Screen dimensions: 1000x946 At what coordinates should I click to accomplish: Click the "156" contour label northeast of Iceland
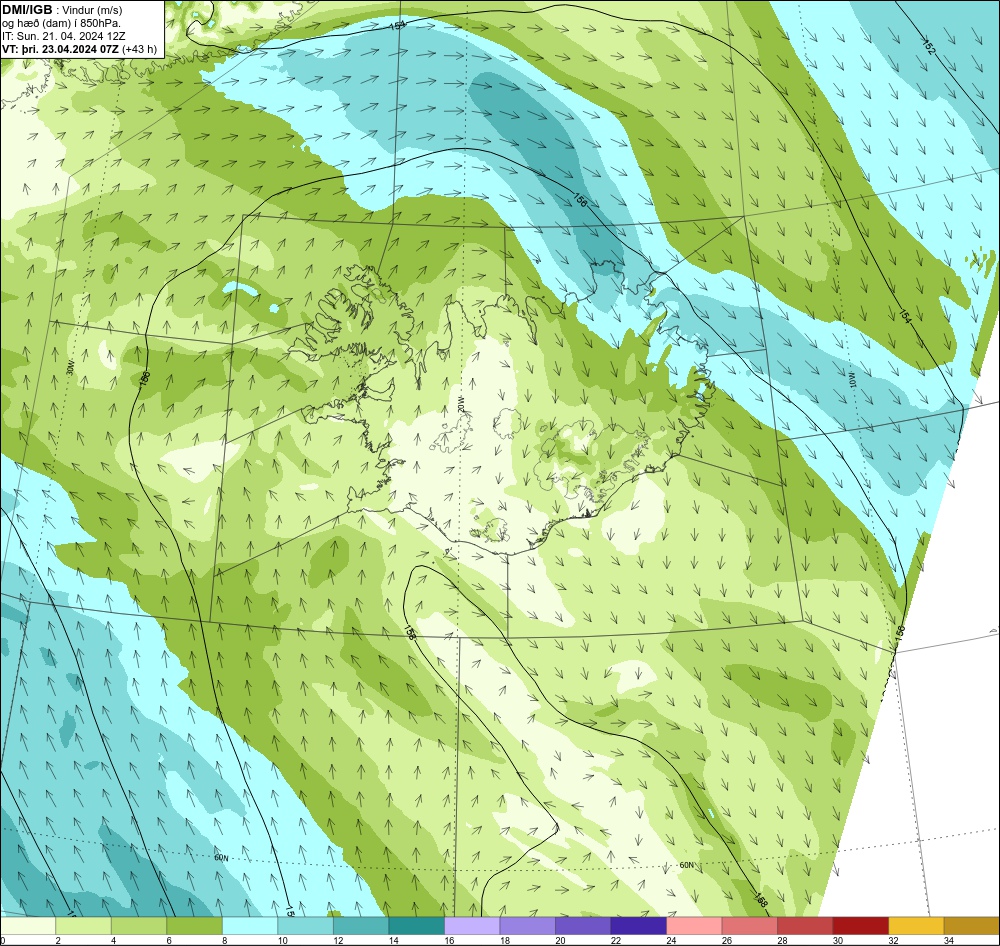(580, 200)
